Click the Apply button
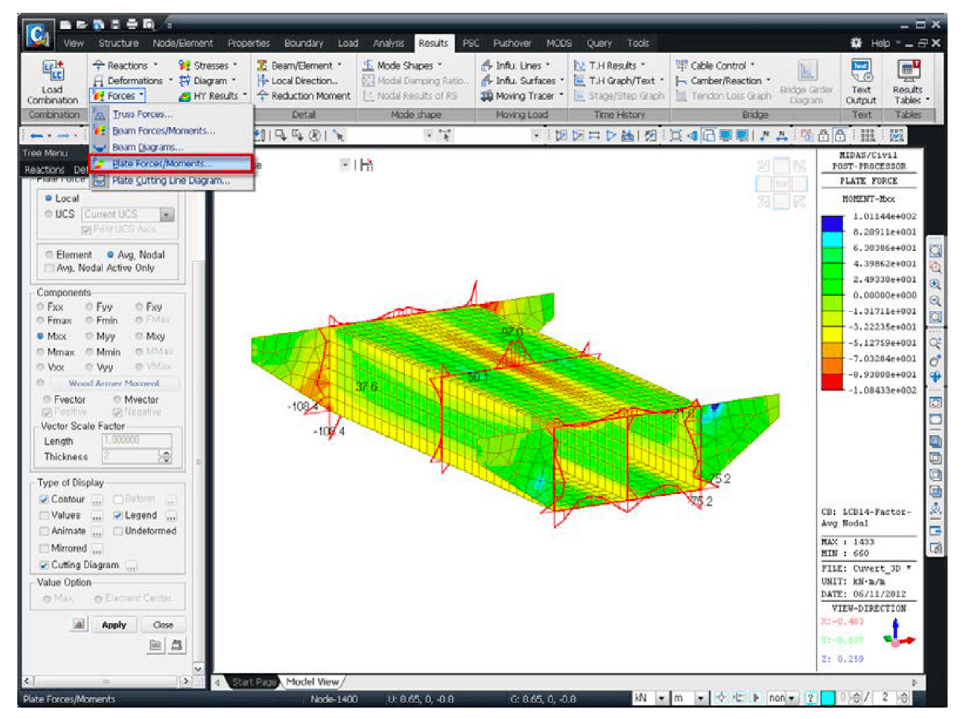969x719 pixels. (114, 624)
